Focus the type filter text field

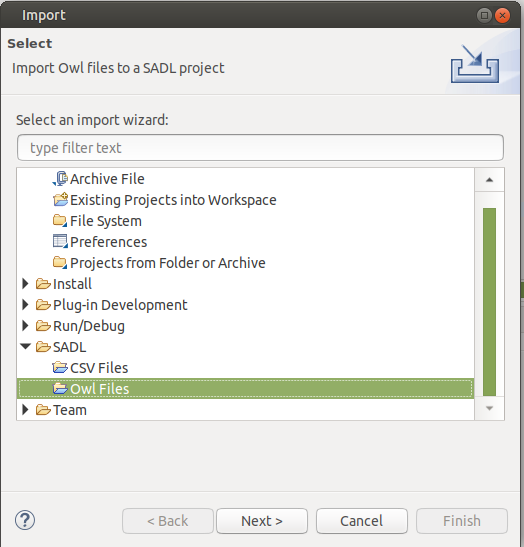[260, 148]
